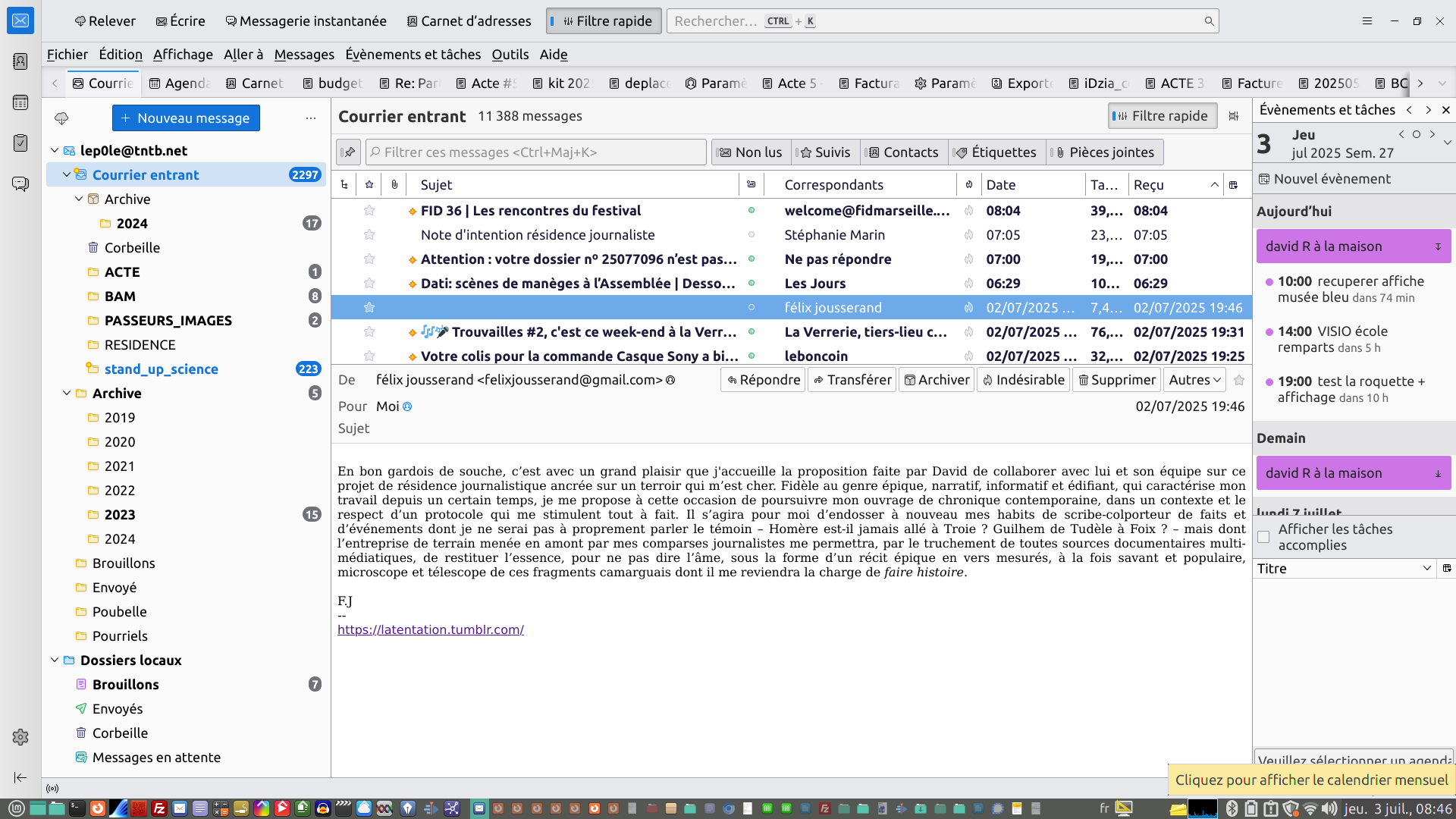Click the Get Messages cloud icon in folder pane
1456x819 pixels.
coord(61,118)
